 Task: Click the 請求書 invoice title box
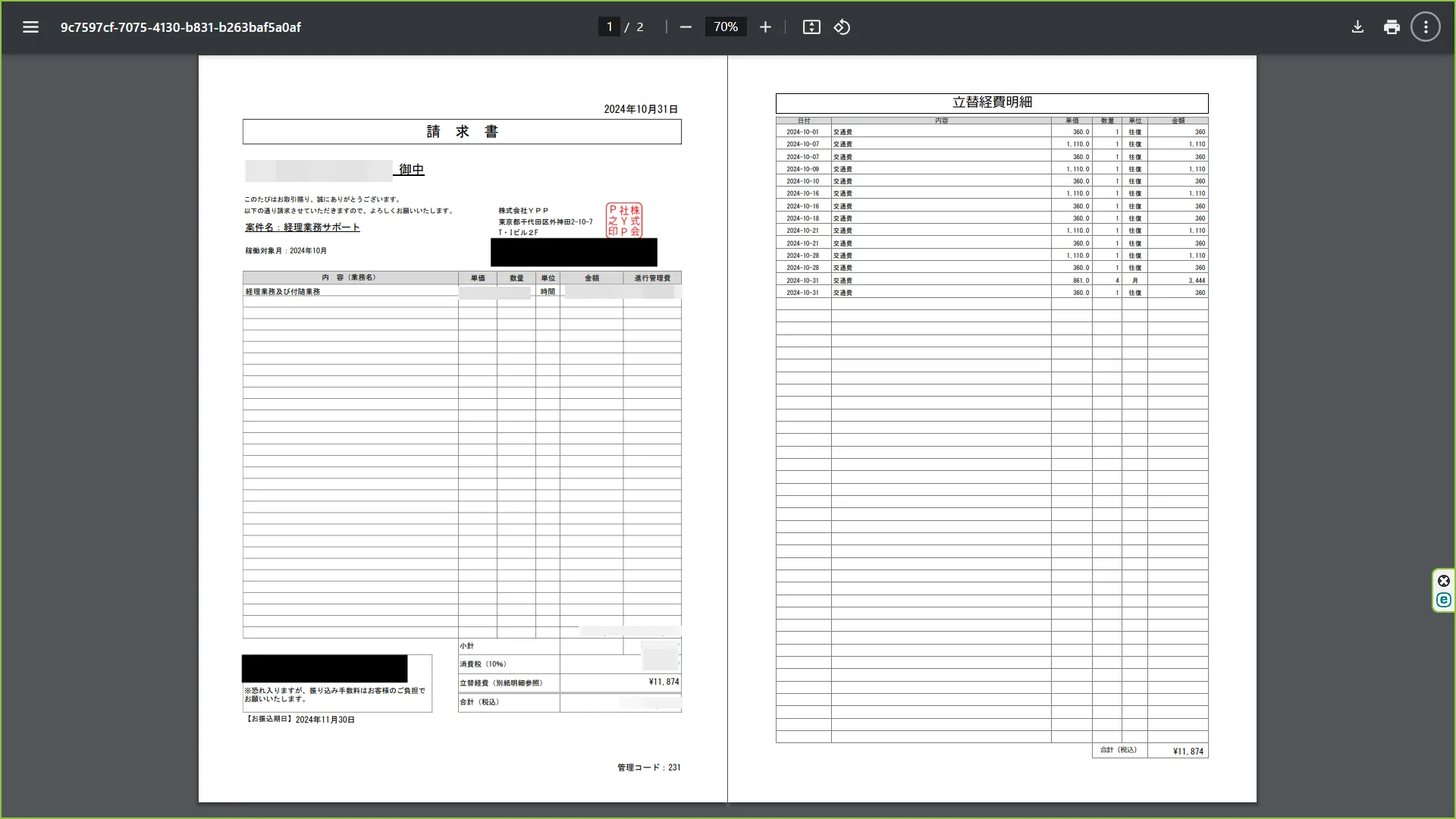[462, 132]
